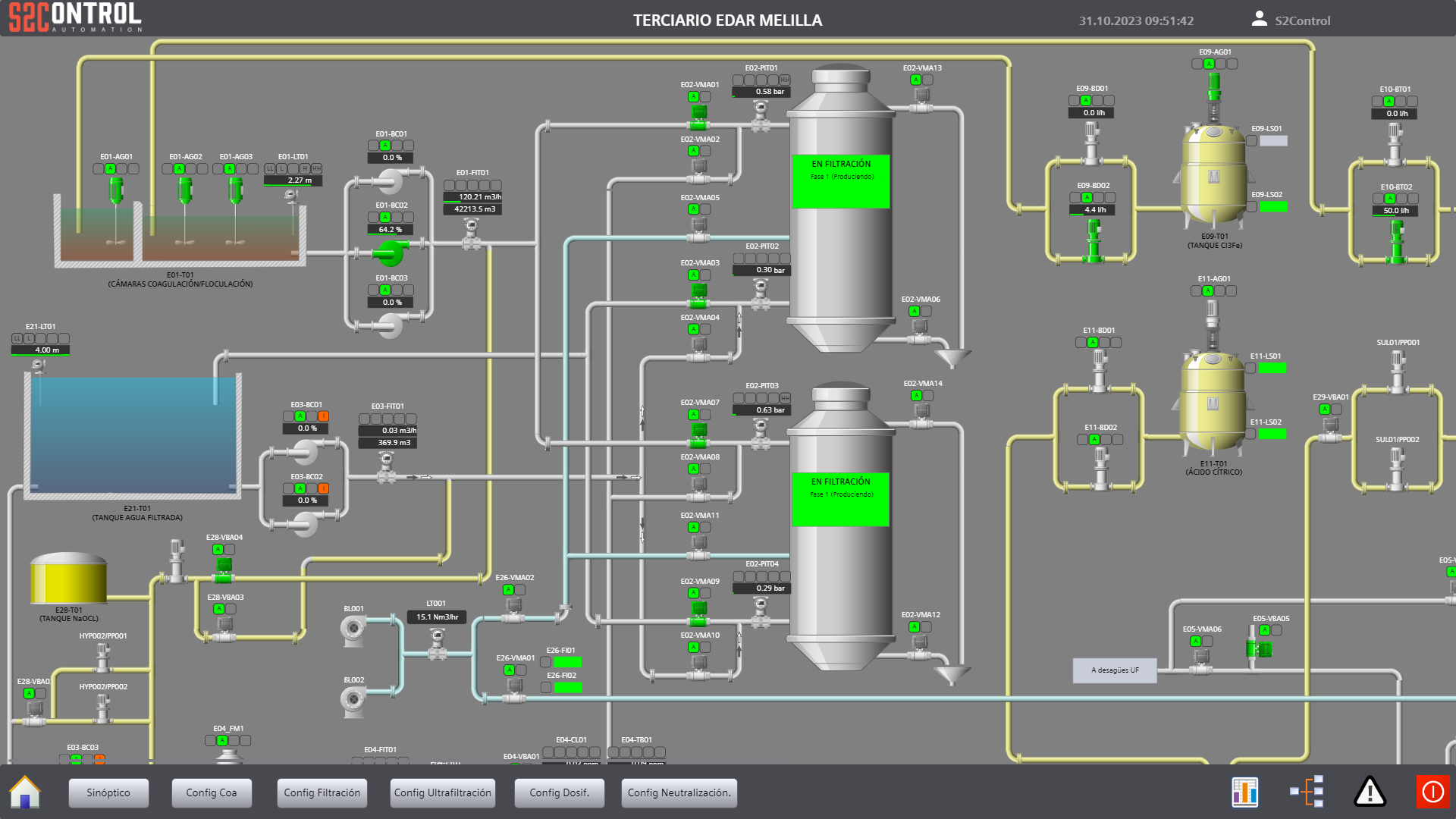Screen dimensions: 1456x819
Task: Open the Config Coa screen
Action: coord(212,792)
